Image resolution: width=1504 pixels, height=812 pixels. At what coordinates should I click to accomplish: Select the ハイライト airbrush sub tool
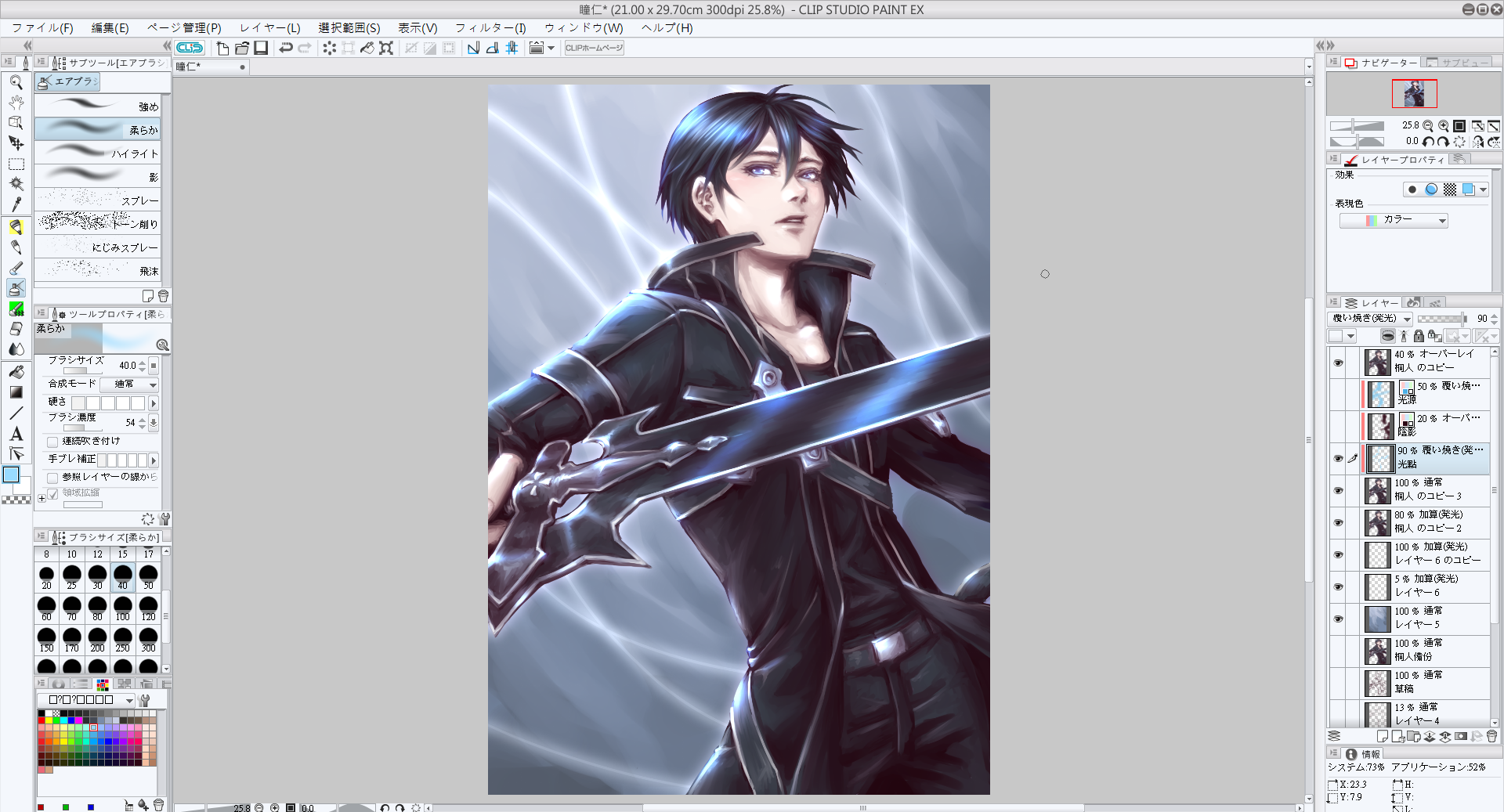point(98,153)
